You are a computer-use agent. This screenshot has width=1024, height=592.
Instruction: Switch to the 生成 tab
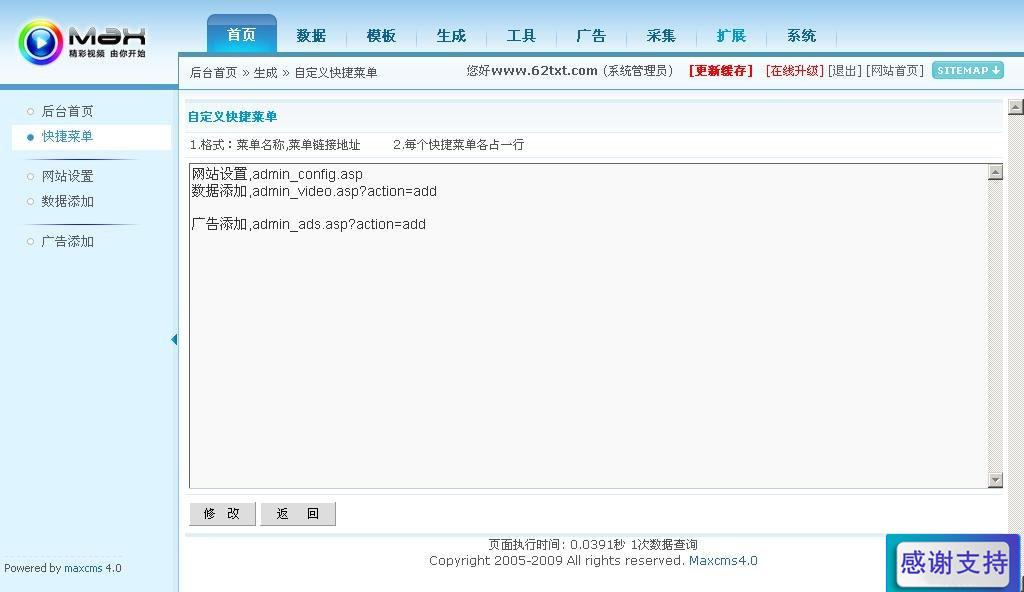[x=451, y=35]
